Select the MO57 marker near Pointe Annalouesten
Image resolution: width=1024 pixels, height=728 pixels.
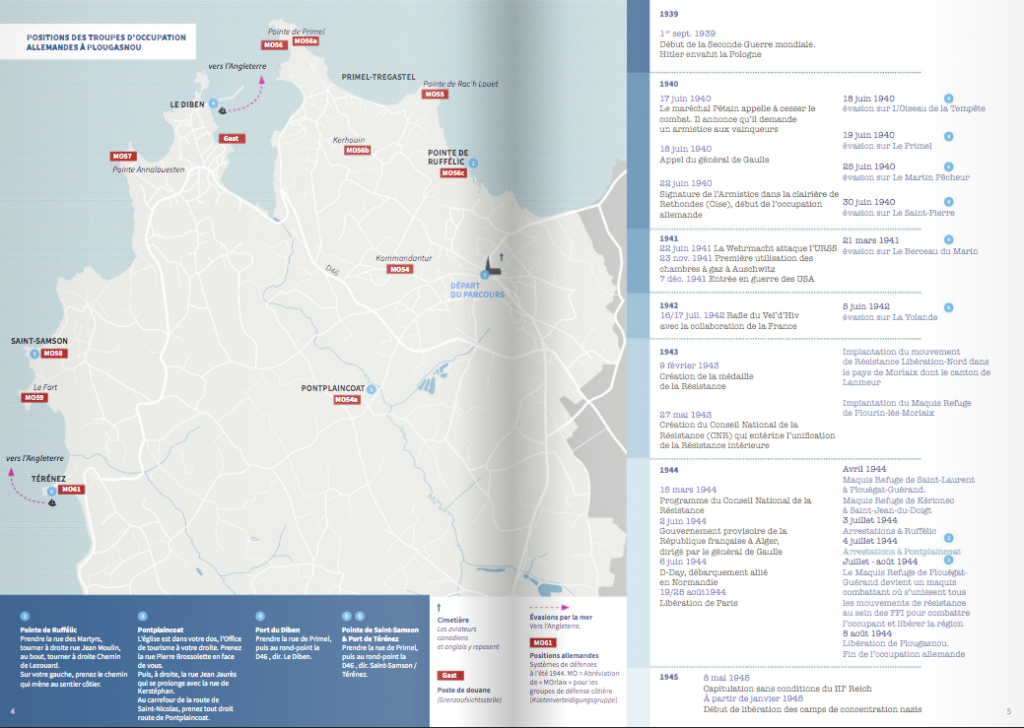(122, 156)
